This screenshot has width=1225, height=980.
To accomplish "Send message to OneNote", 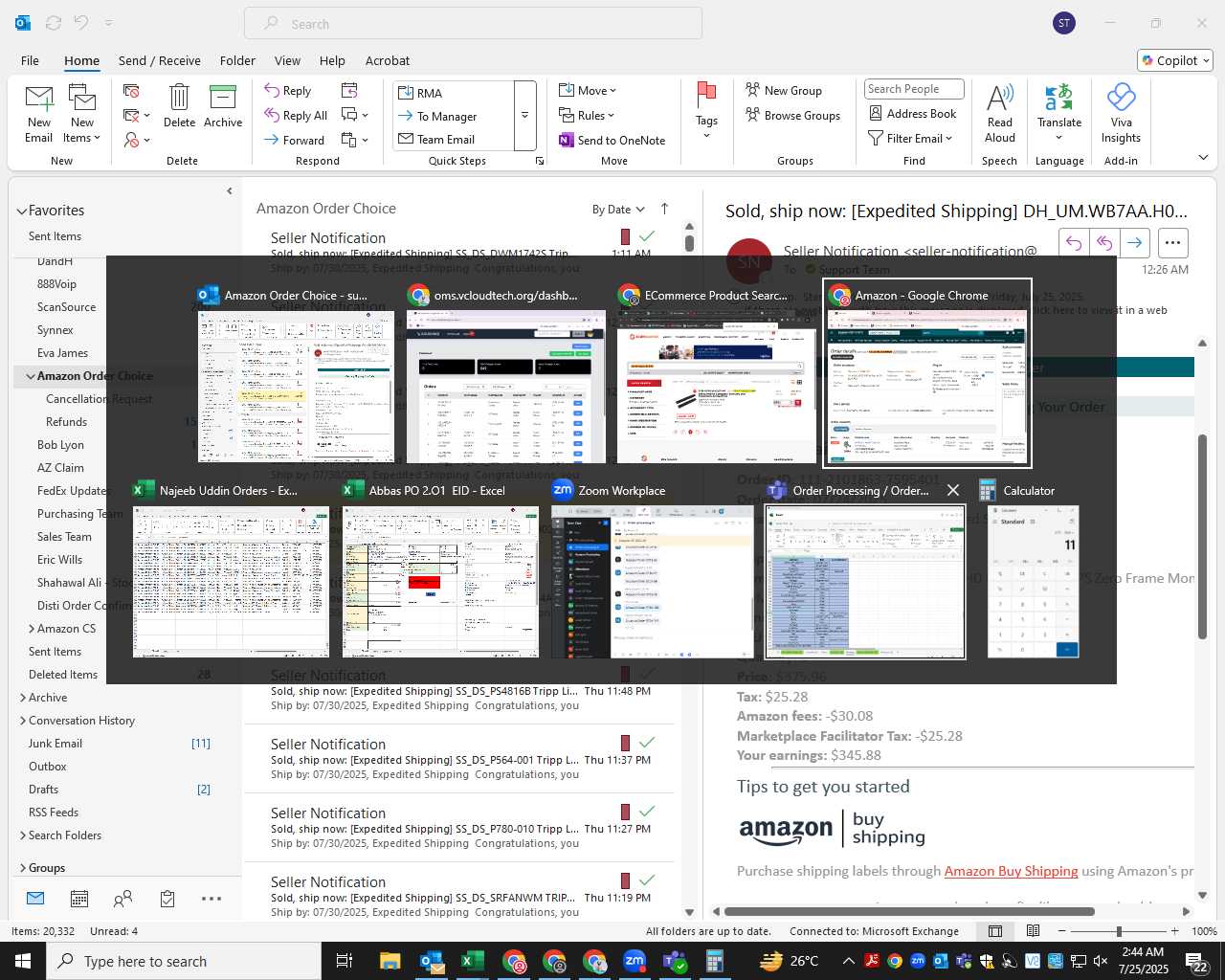I will pyautogui.click(x=612, y=140).
